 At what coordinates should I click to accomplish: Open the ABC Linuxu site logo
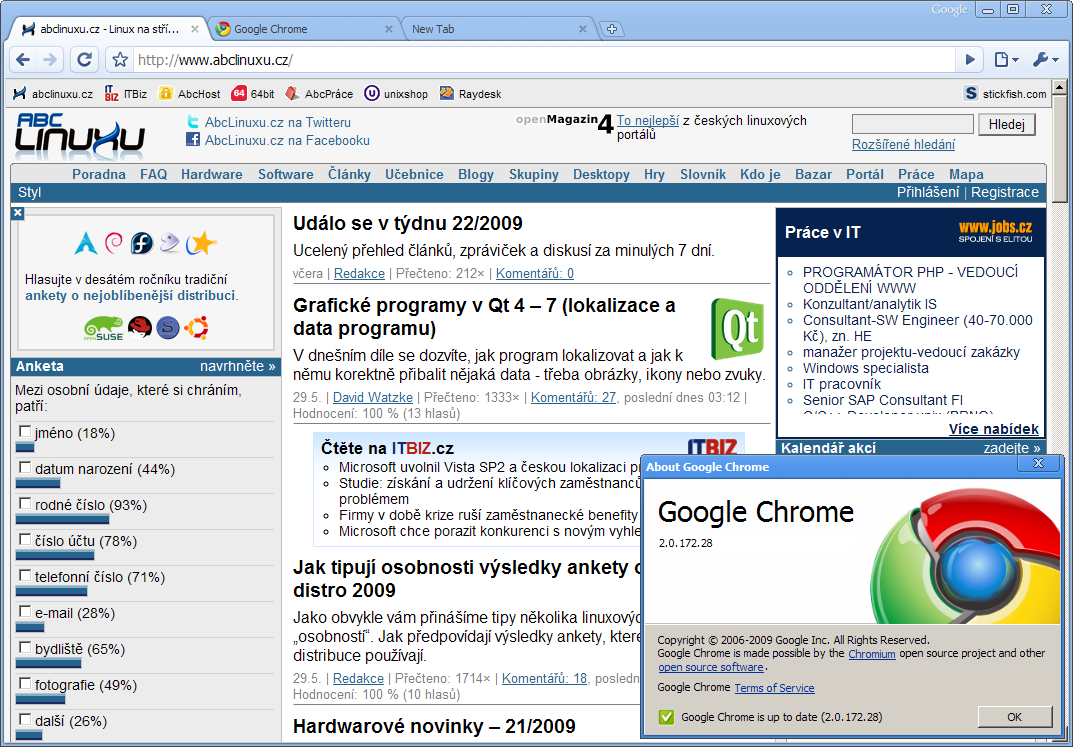click(80, 132)
